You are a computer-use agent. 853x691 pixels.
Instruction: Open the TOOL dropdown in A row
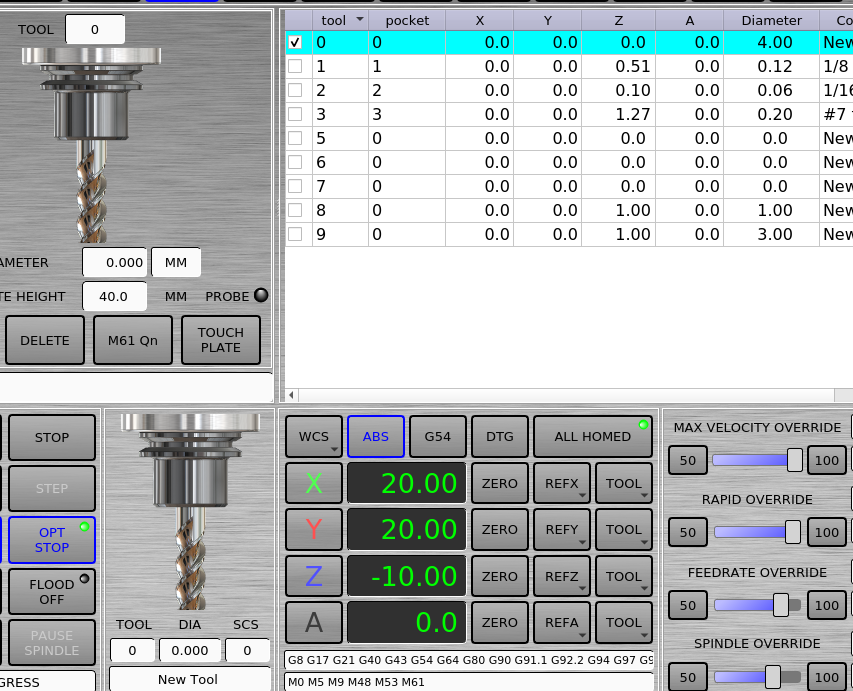[x=624, y=622]
